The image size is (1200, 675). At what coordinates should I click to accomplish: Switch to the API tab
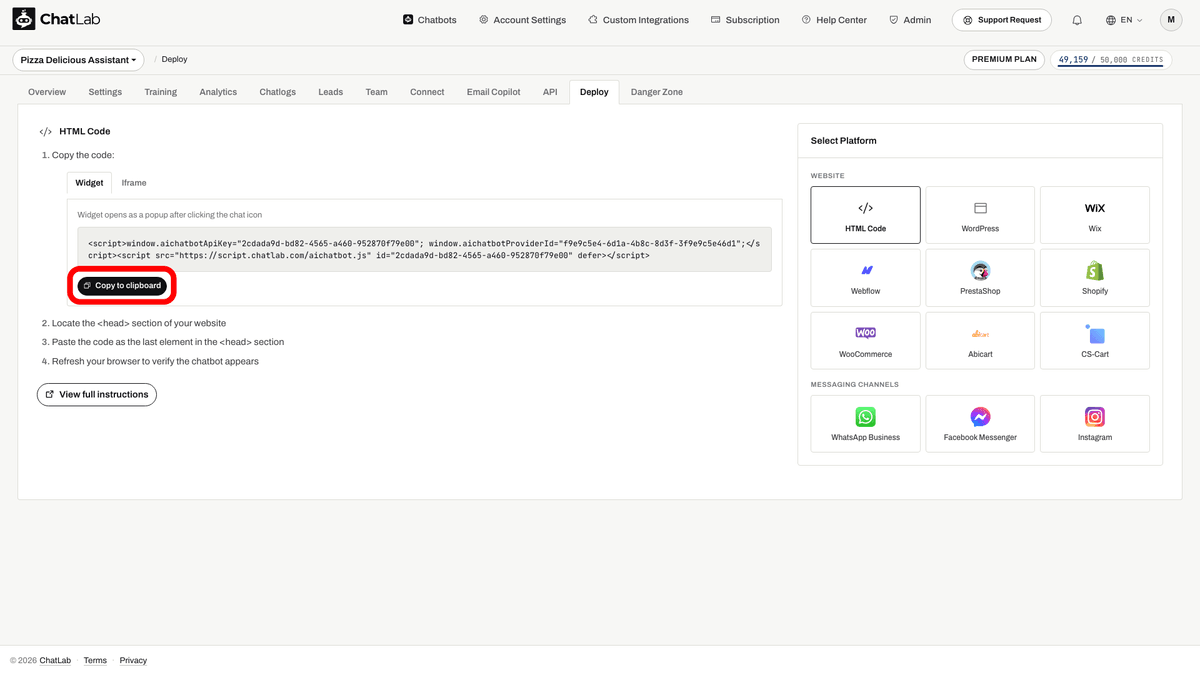coord(550,92)
